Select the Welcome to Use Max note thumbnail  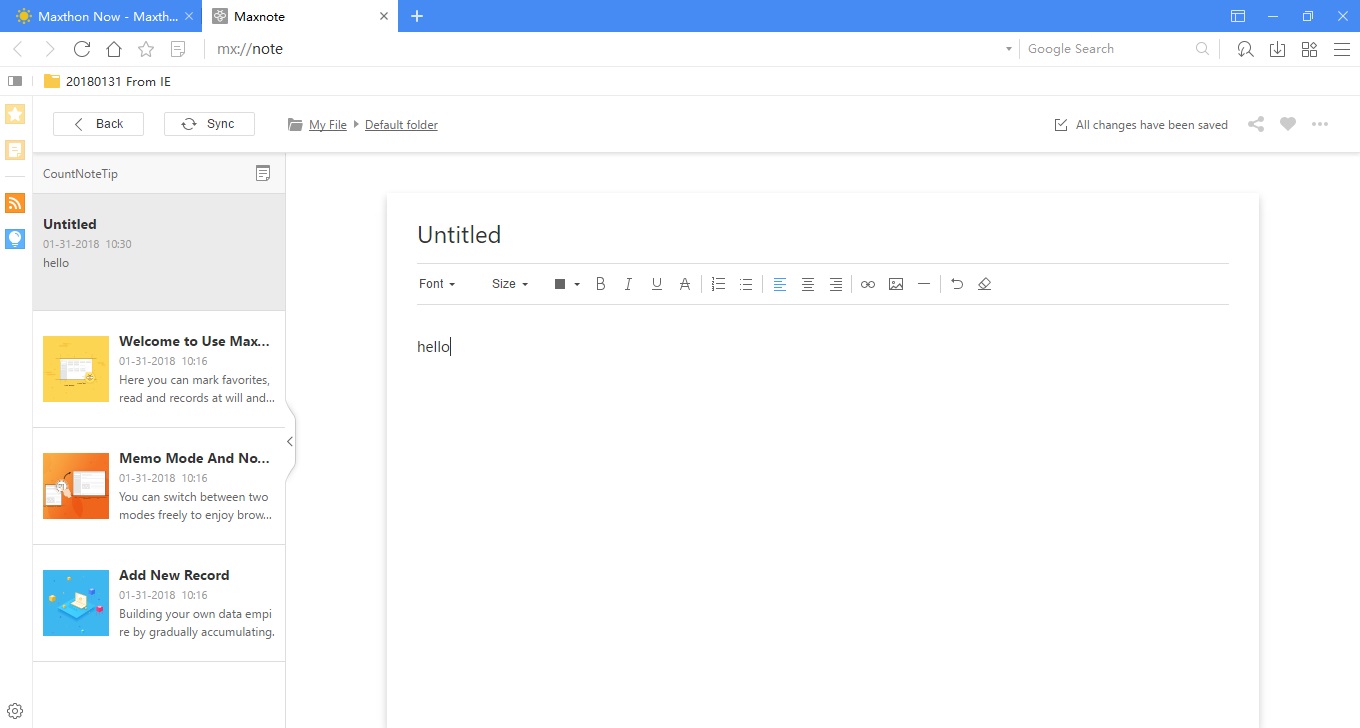(75, 368)
